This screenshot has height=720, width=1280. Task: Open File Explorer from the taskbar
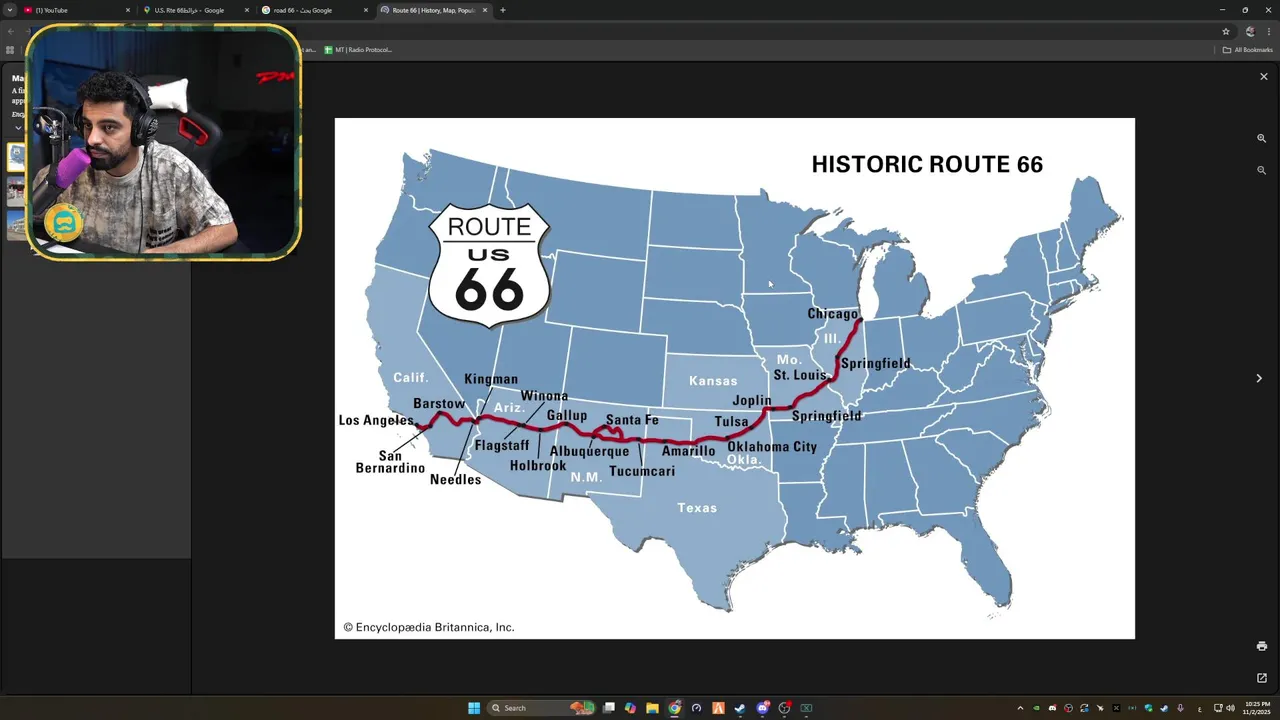pyautogui.click(x=652, y=708)
